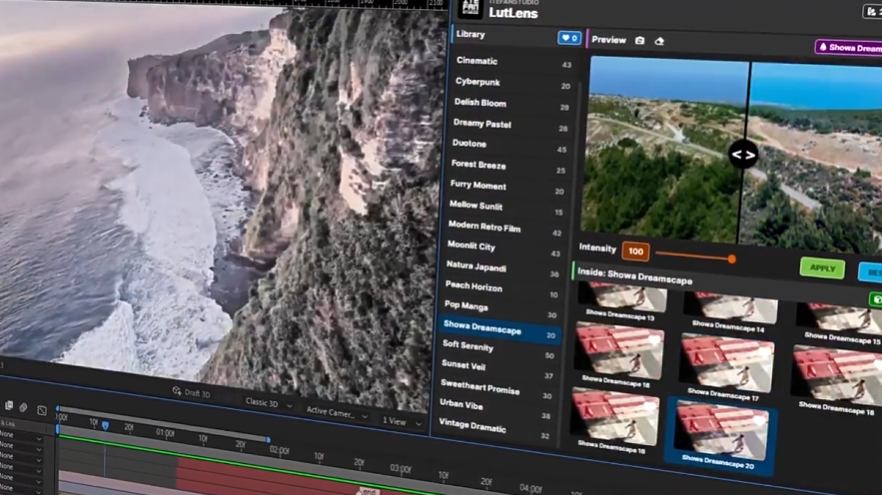Open the Active Camera view dropdown
The image size is (882, 495).
pos(336,412)
